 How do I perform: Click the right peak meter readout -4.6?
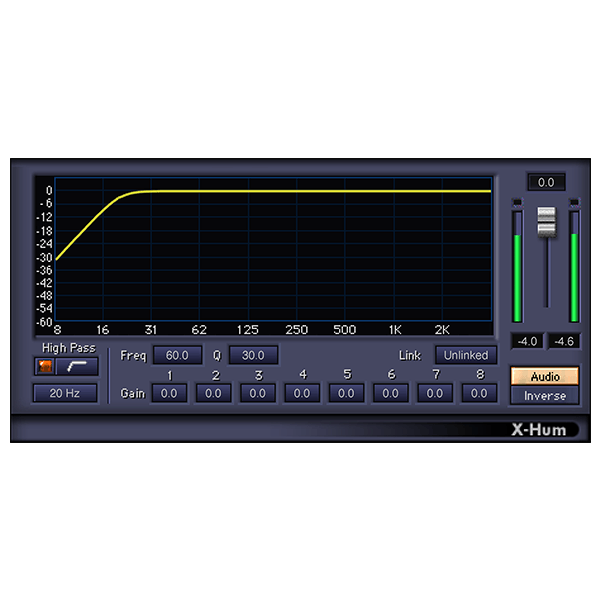point(564,341)
